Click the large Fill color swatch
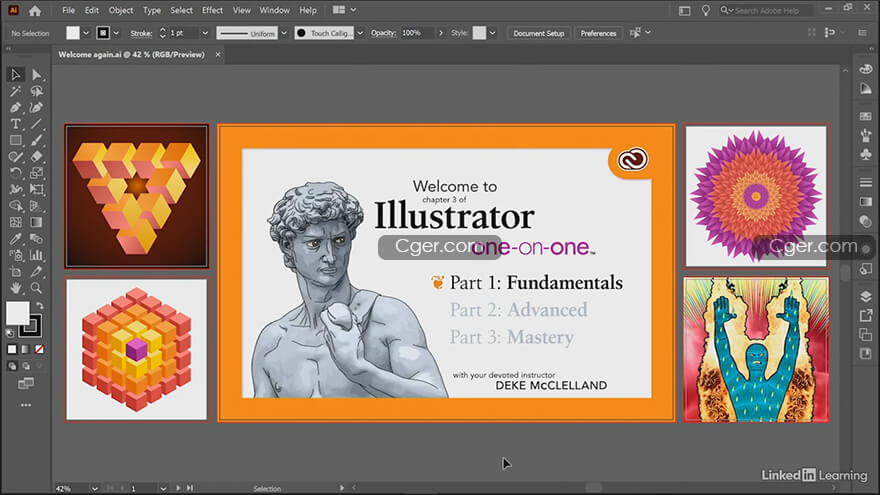The image size is (880, 495). pyautogui.click(x=17, y=313)
